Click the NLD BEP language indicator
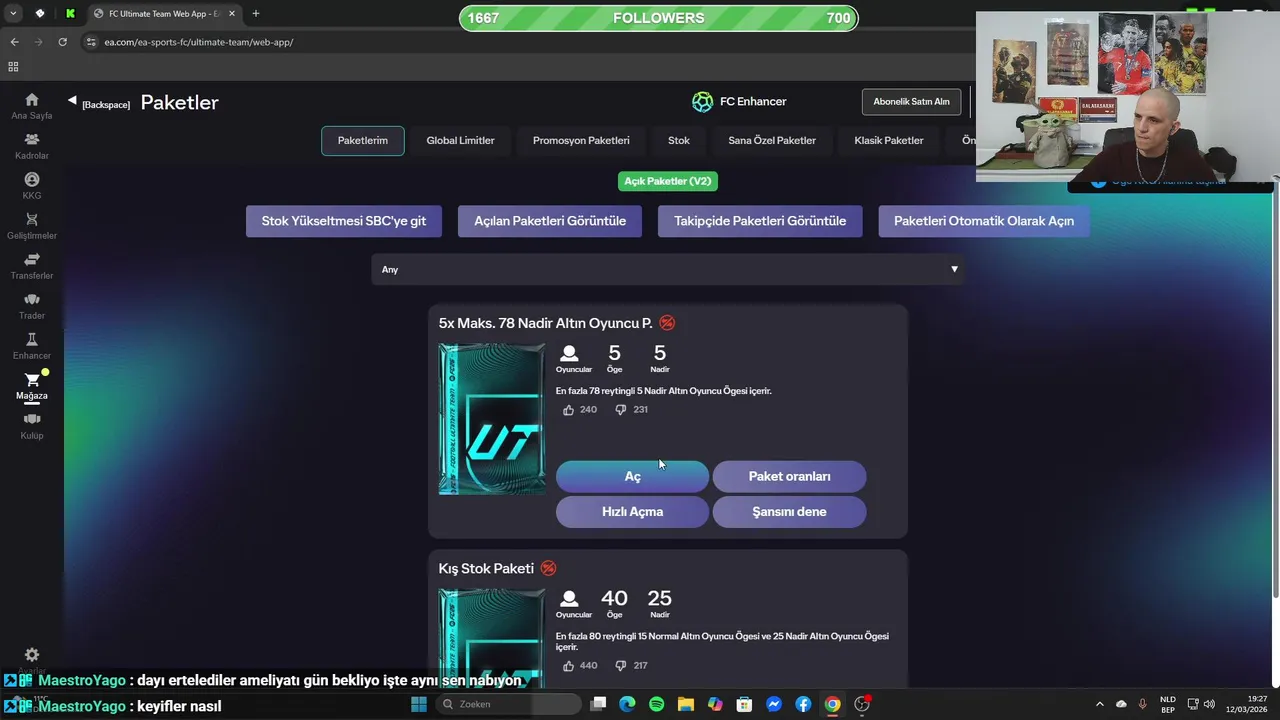 tap(1168, 704)
